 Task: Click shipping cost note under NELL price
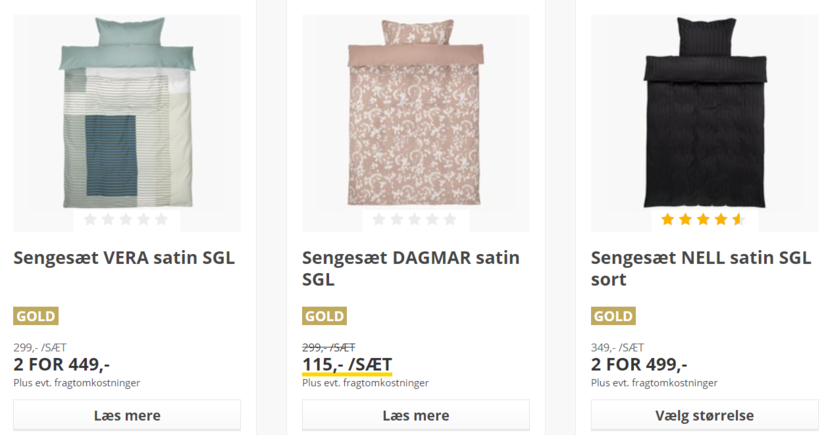pyautogui.click(x=654, y=383)
